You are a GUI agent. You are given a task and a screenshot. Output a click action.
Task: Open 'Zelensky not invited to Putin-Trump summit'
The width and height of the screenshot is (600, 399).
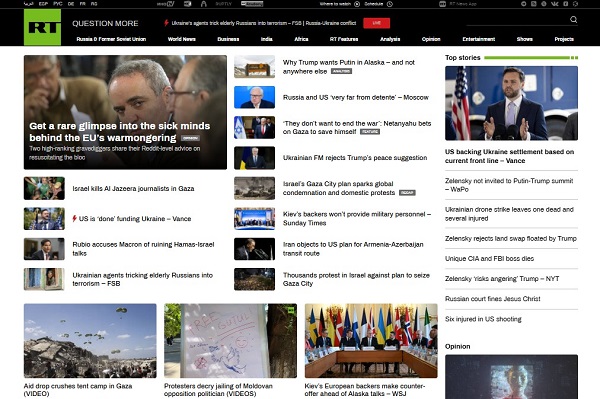pos(509,185)
